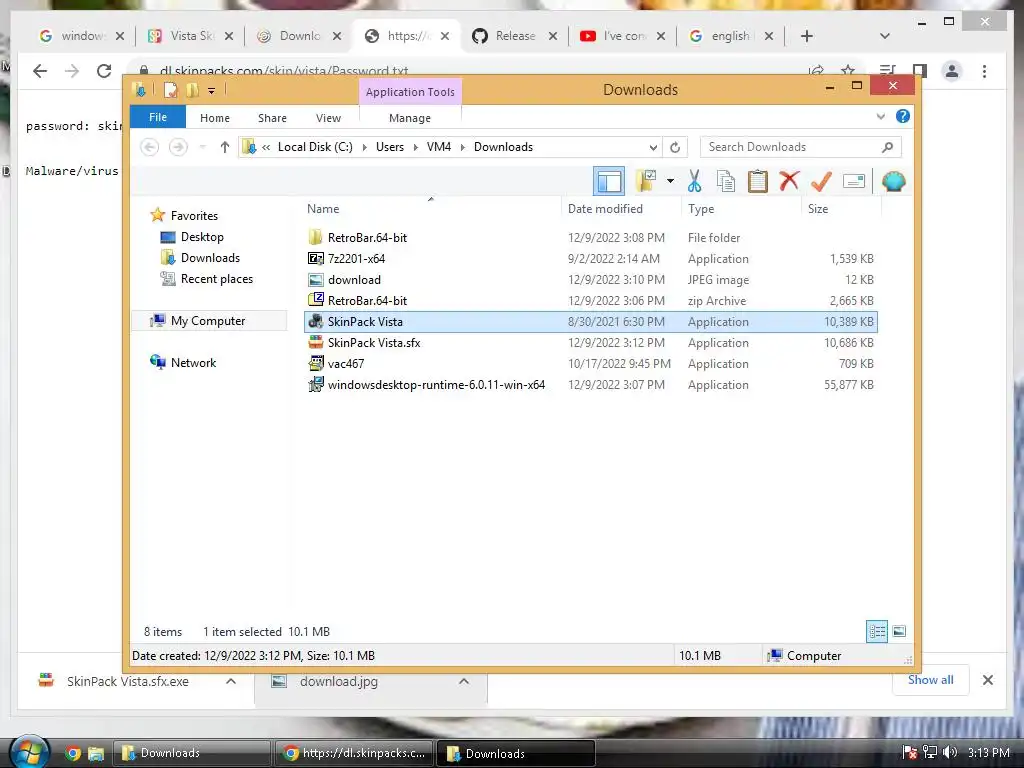This screenshot has width=1024, height=768.
Task: Open Chrome three-dot menu
Action: [984, 71]
